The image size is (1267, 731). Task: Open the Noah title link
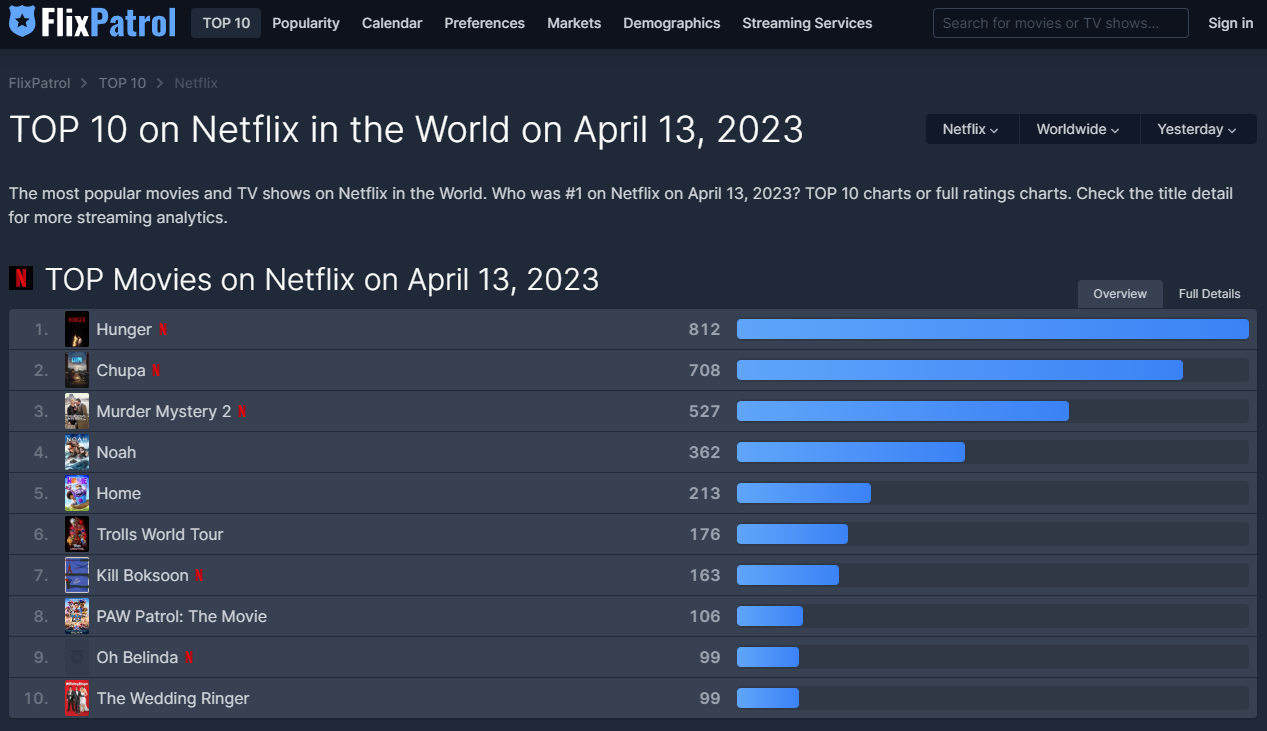point(116,452)
